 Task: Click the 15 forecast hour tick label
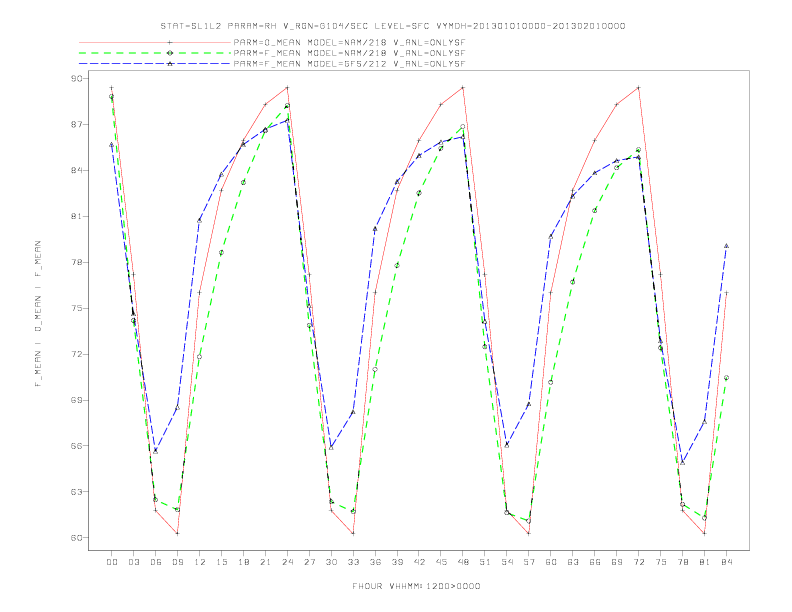[221, 562]
